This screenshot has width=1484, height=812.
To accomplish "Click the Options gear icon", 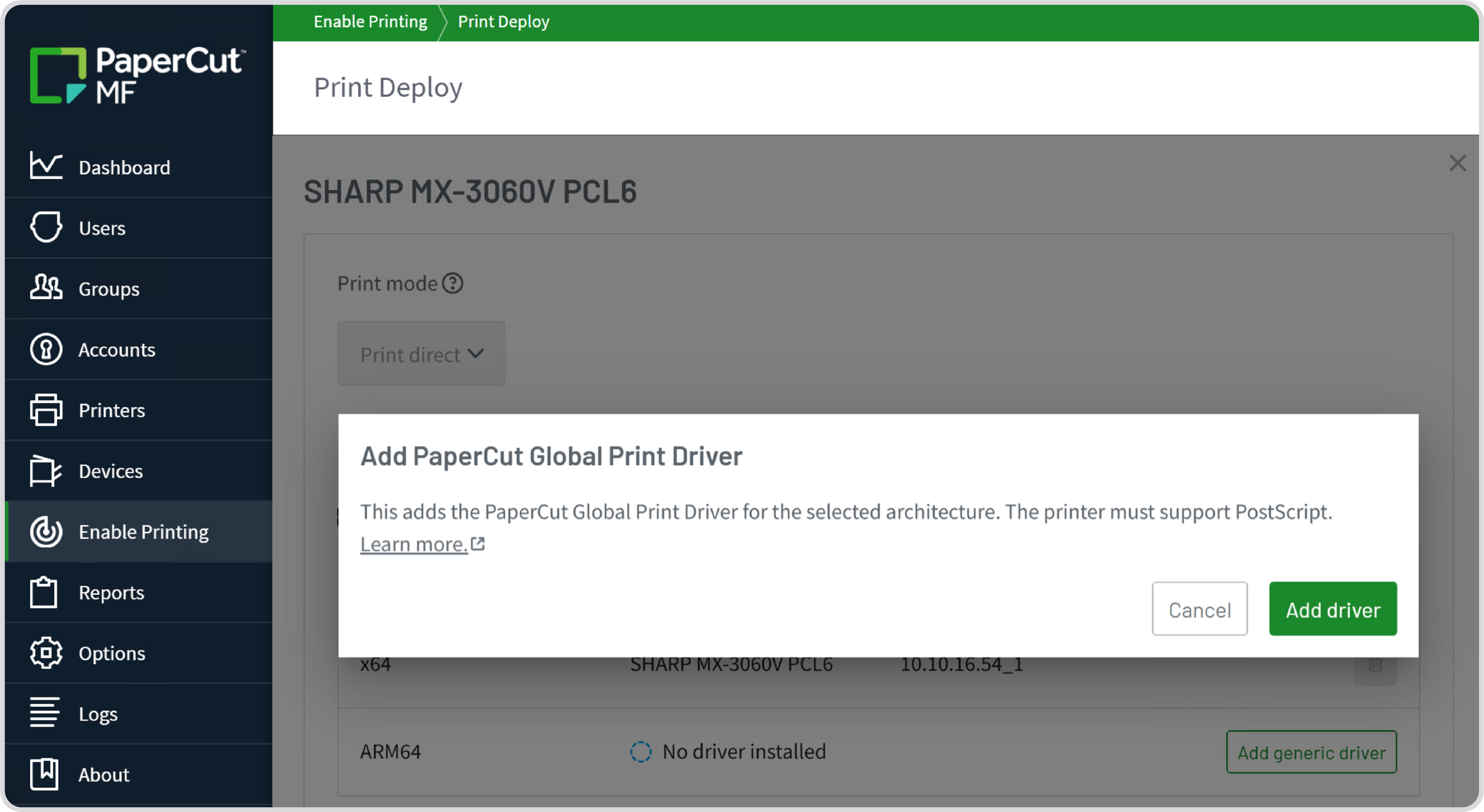I will point(46,653).
